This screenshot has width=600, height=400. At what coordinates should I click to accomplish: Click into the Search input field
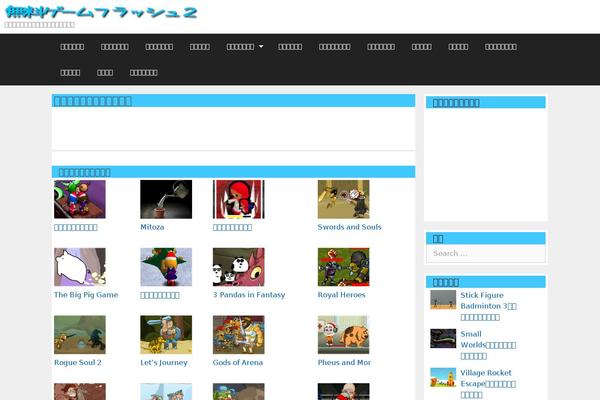click(x=486, y=253)
